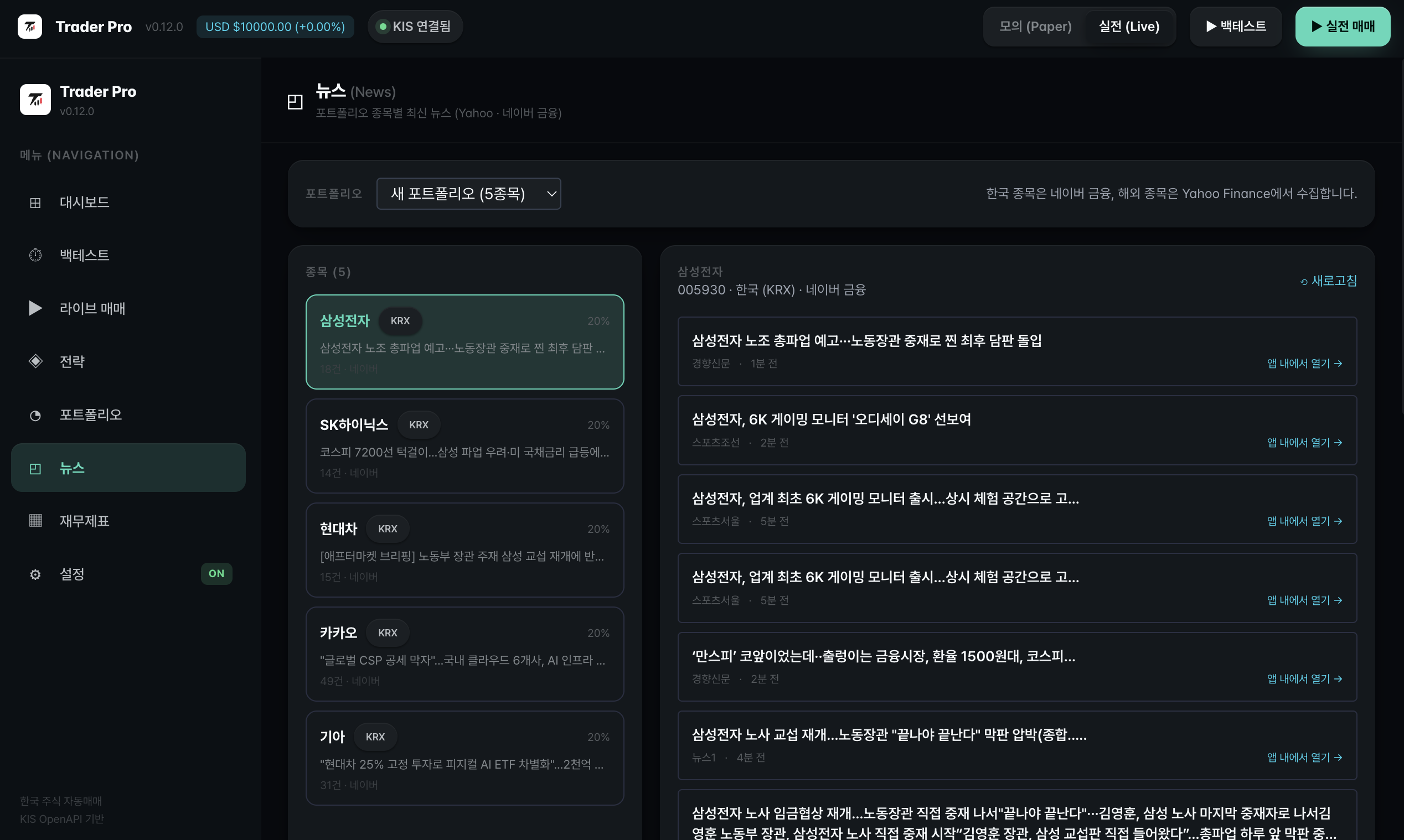Click 새로고침 to refresh the news
This screenshot has height=840, width=1404.
pyautogui.click(x=1328, y=281)
